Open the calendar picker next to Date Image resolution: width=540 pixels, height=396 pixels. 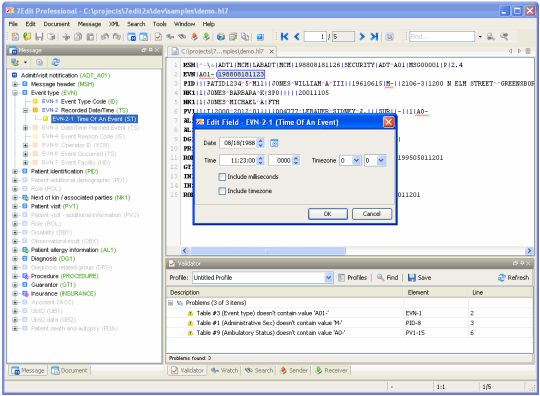[x=274, y=143]
